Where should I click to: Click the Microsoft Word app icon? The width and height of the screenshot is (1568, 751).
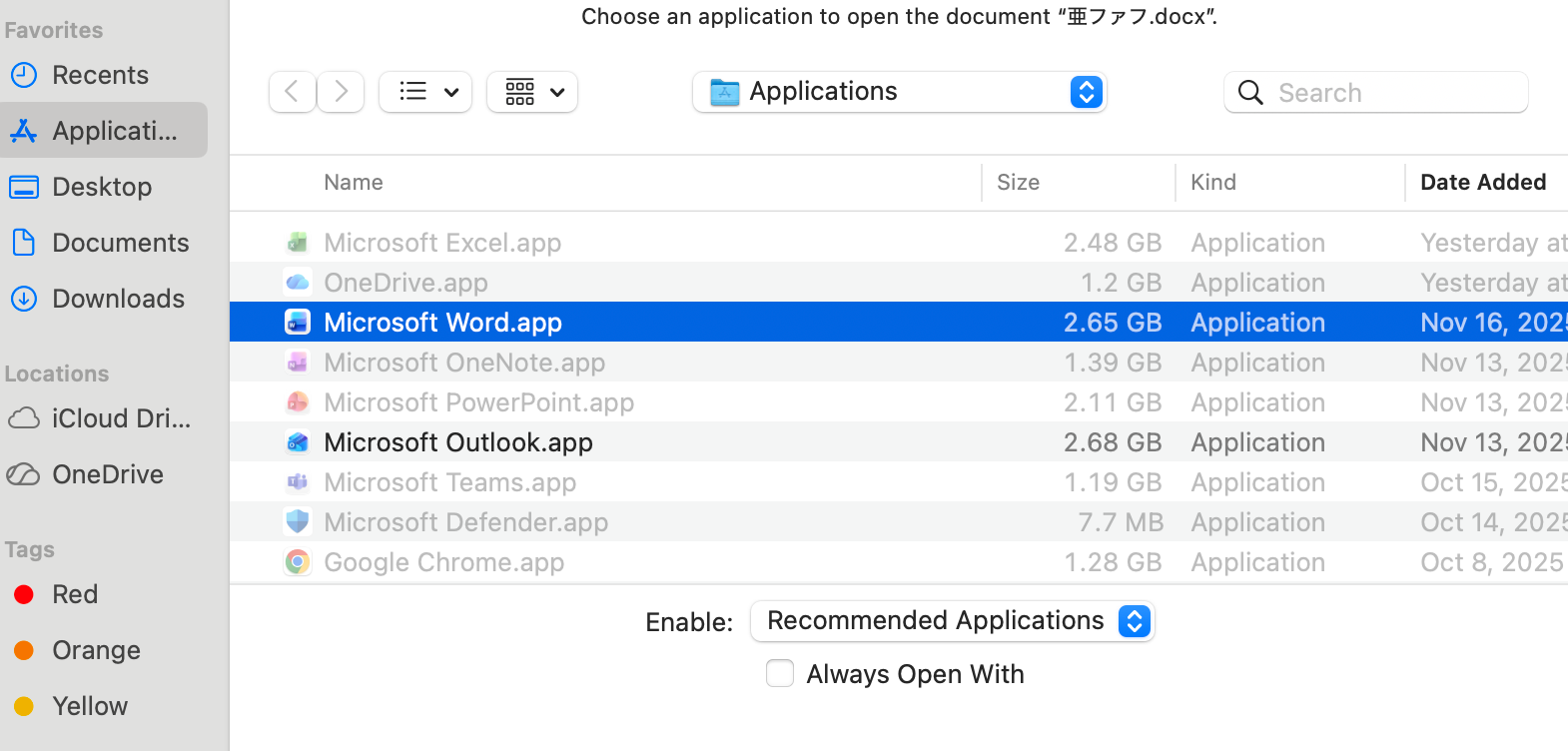coord(298,322)
